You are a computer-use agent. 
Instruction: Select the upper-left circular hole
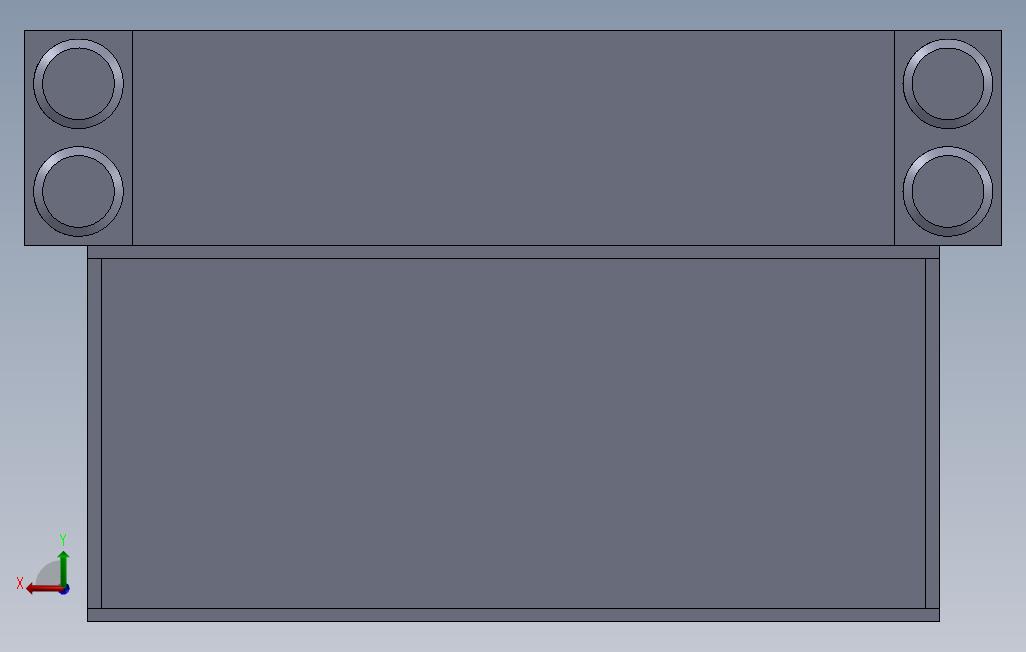78,84
